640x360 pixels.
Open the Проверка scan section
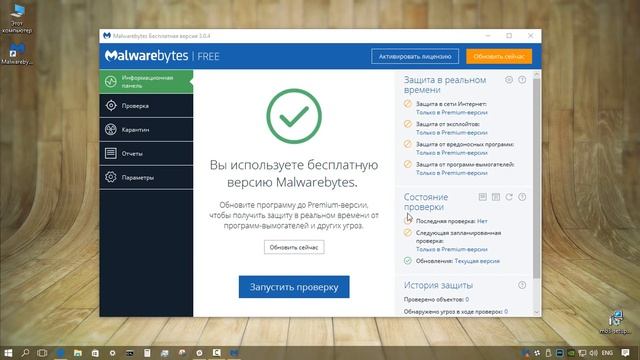[146, 106]
